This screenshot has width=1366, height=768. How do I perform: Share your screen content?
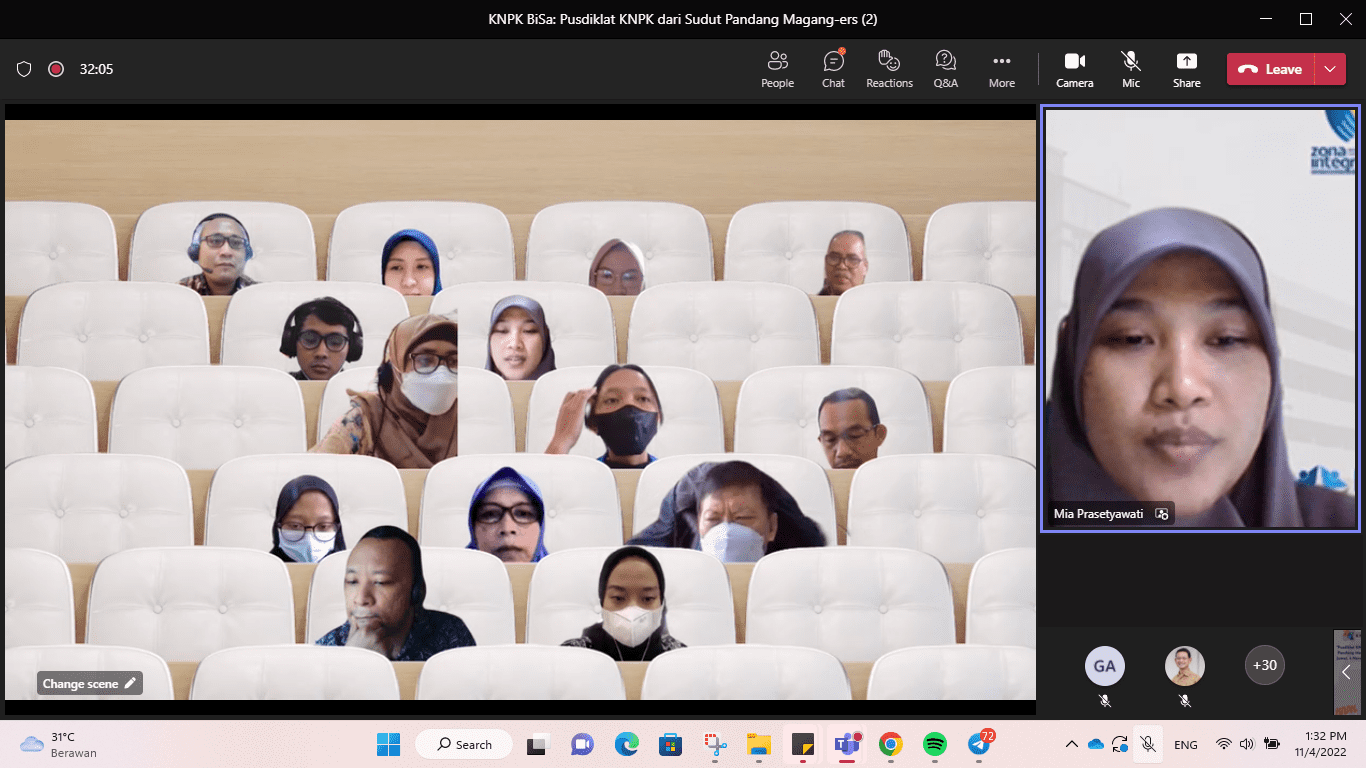point(1186,69)
